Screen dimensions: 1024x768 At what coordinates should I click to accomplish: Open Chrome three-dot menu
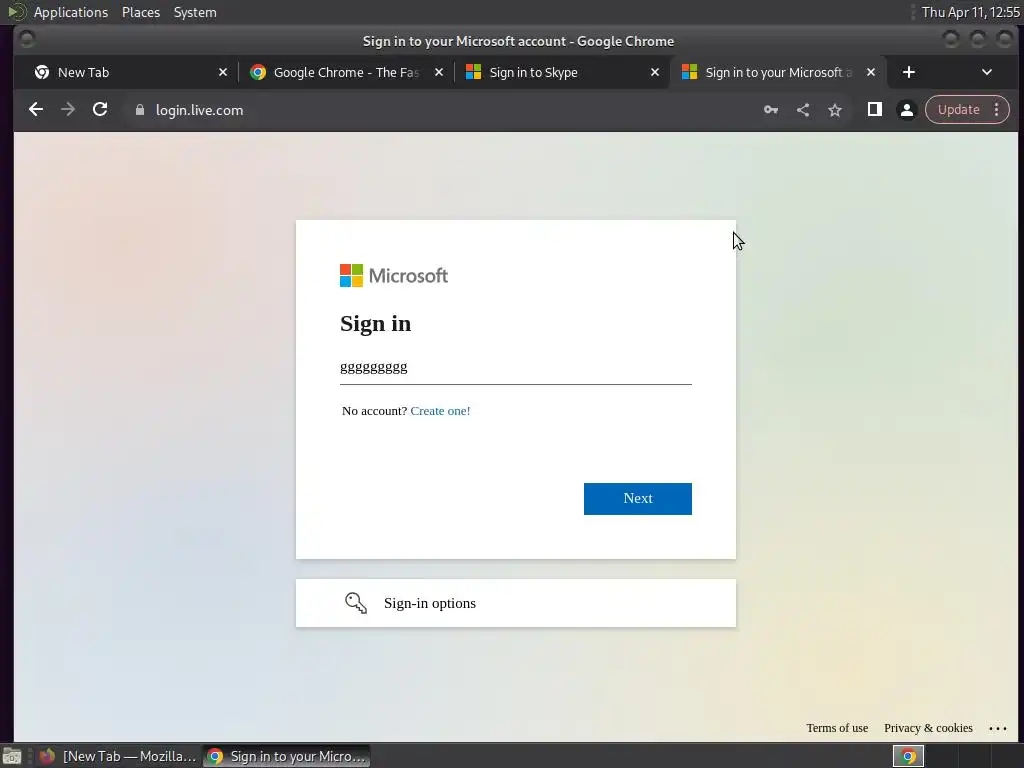(x=997, y=110)
